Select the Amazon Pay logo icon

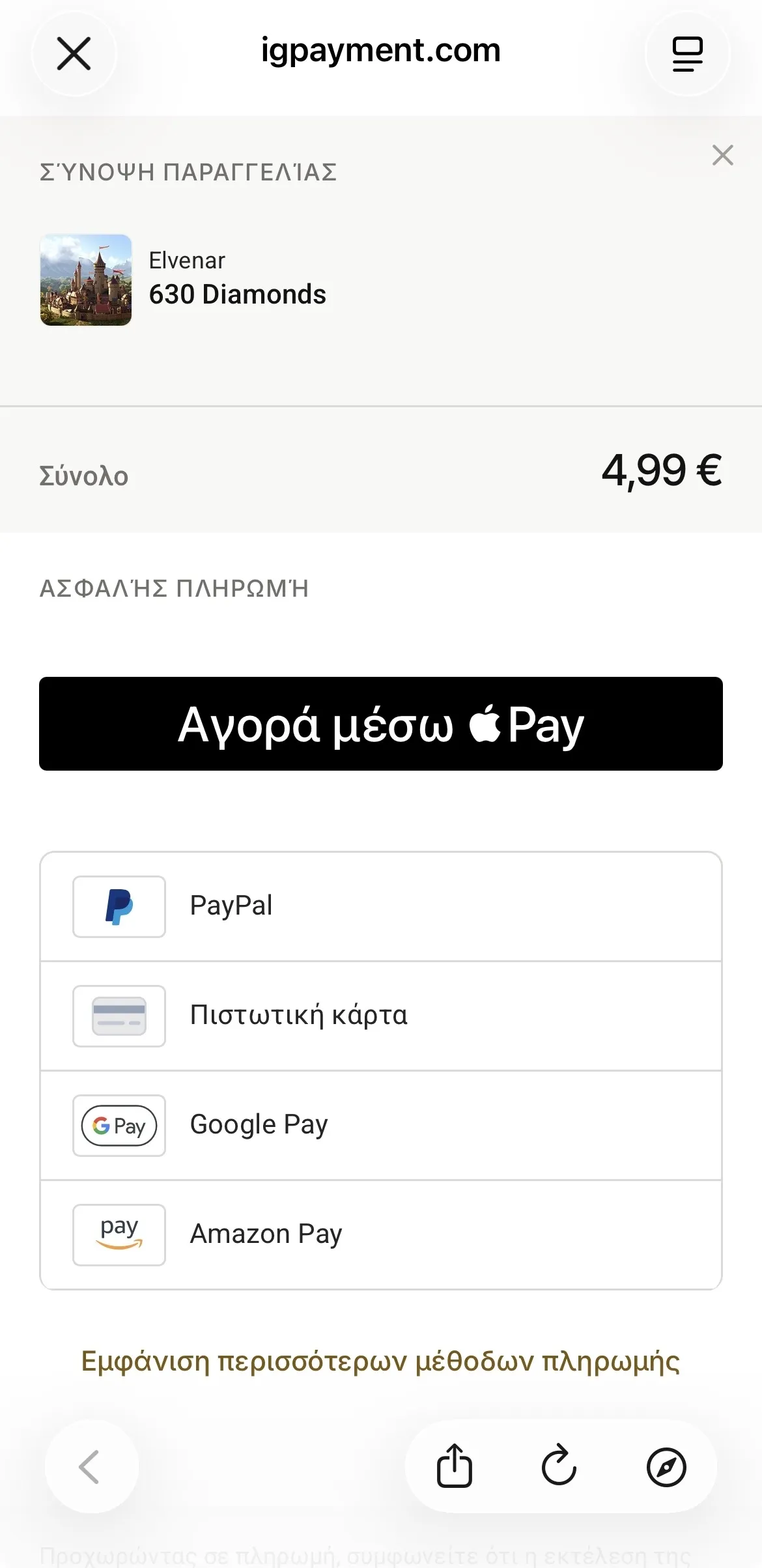click(x=119, y=1235)
